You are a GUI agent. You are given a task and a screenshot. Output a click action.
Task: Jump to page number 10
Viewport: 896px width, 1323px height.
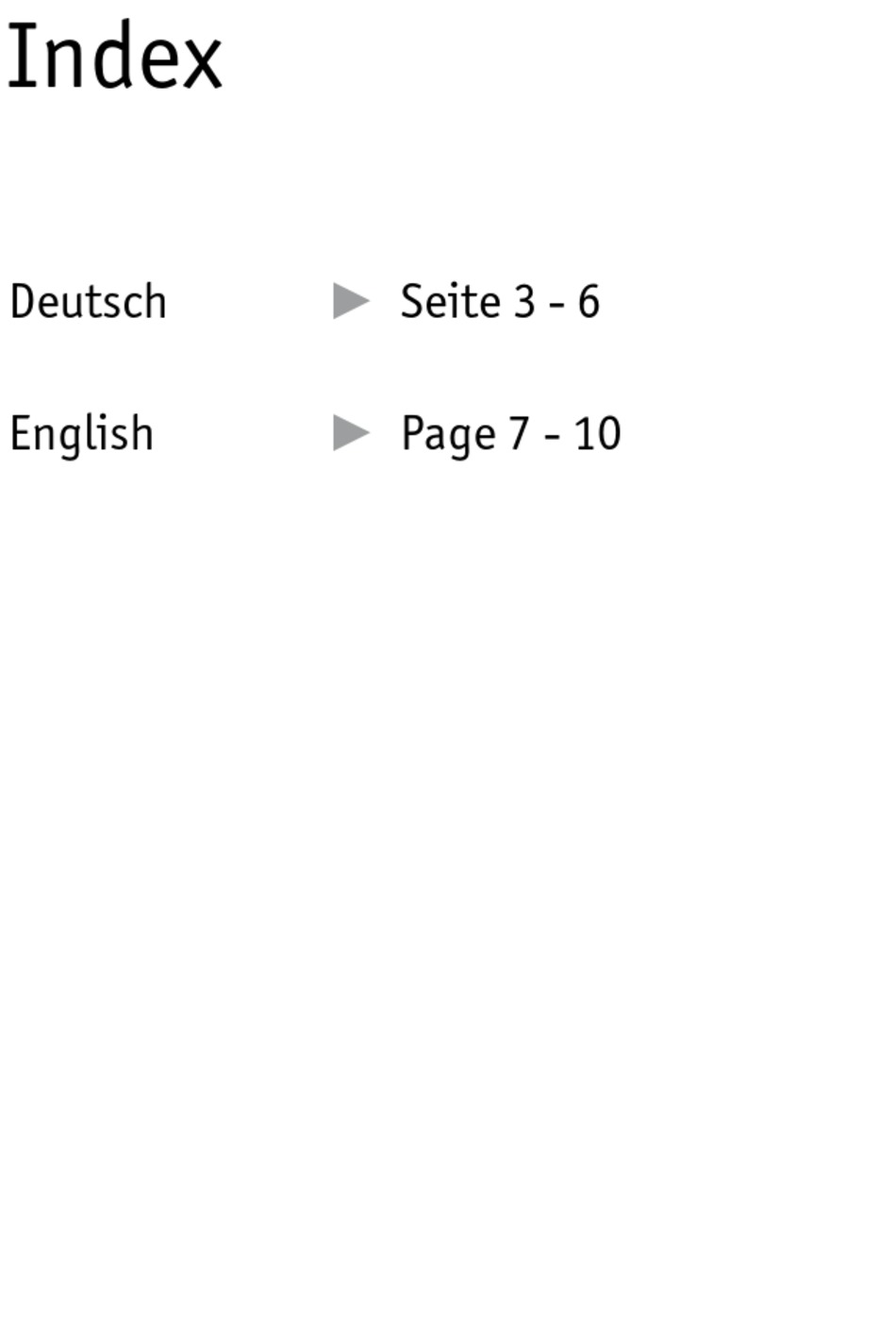[597, 434]
